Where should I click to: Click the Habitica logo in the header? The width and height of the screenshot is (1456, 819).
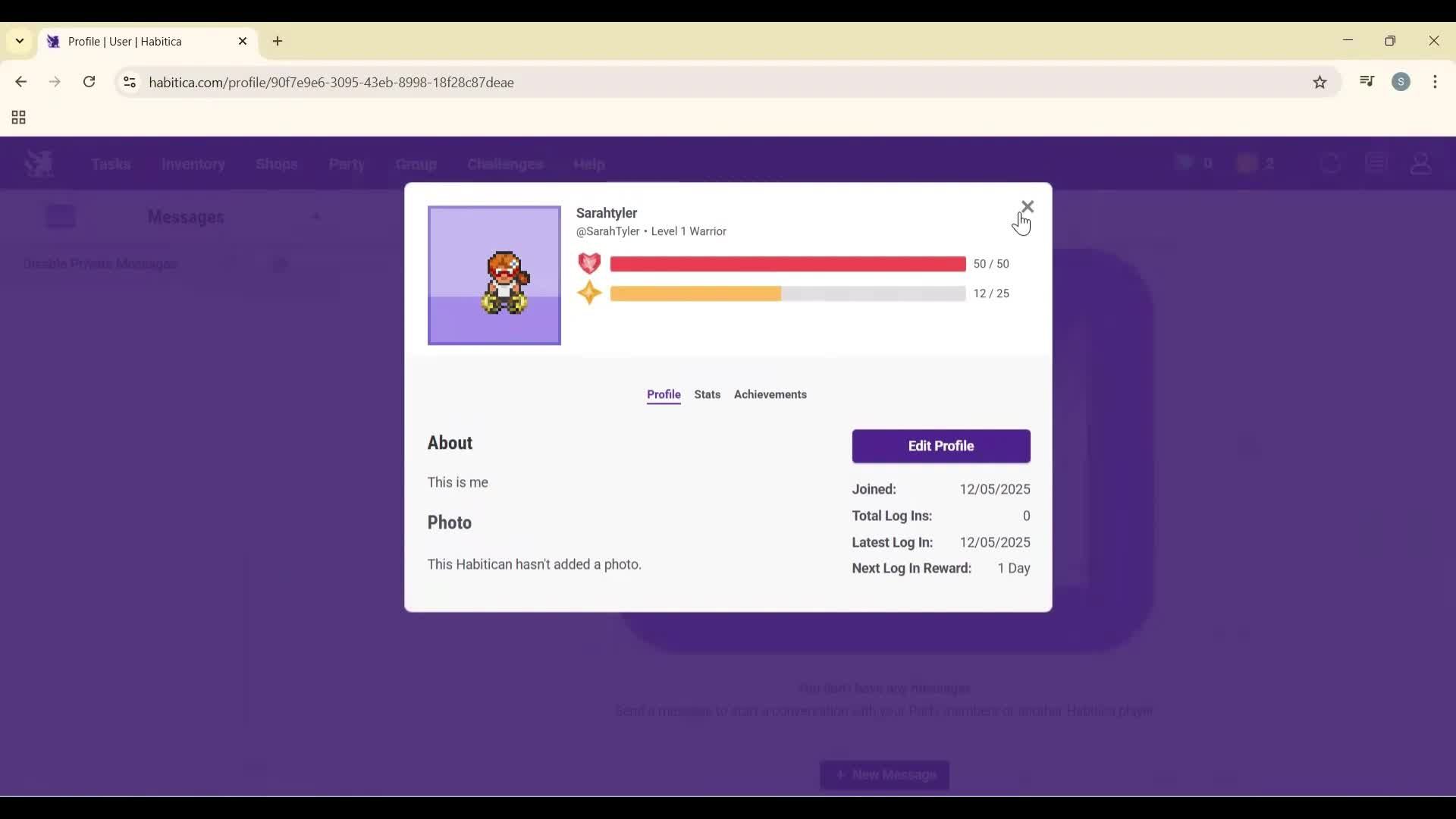click(37, 163)
